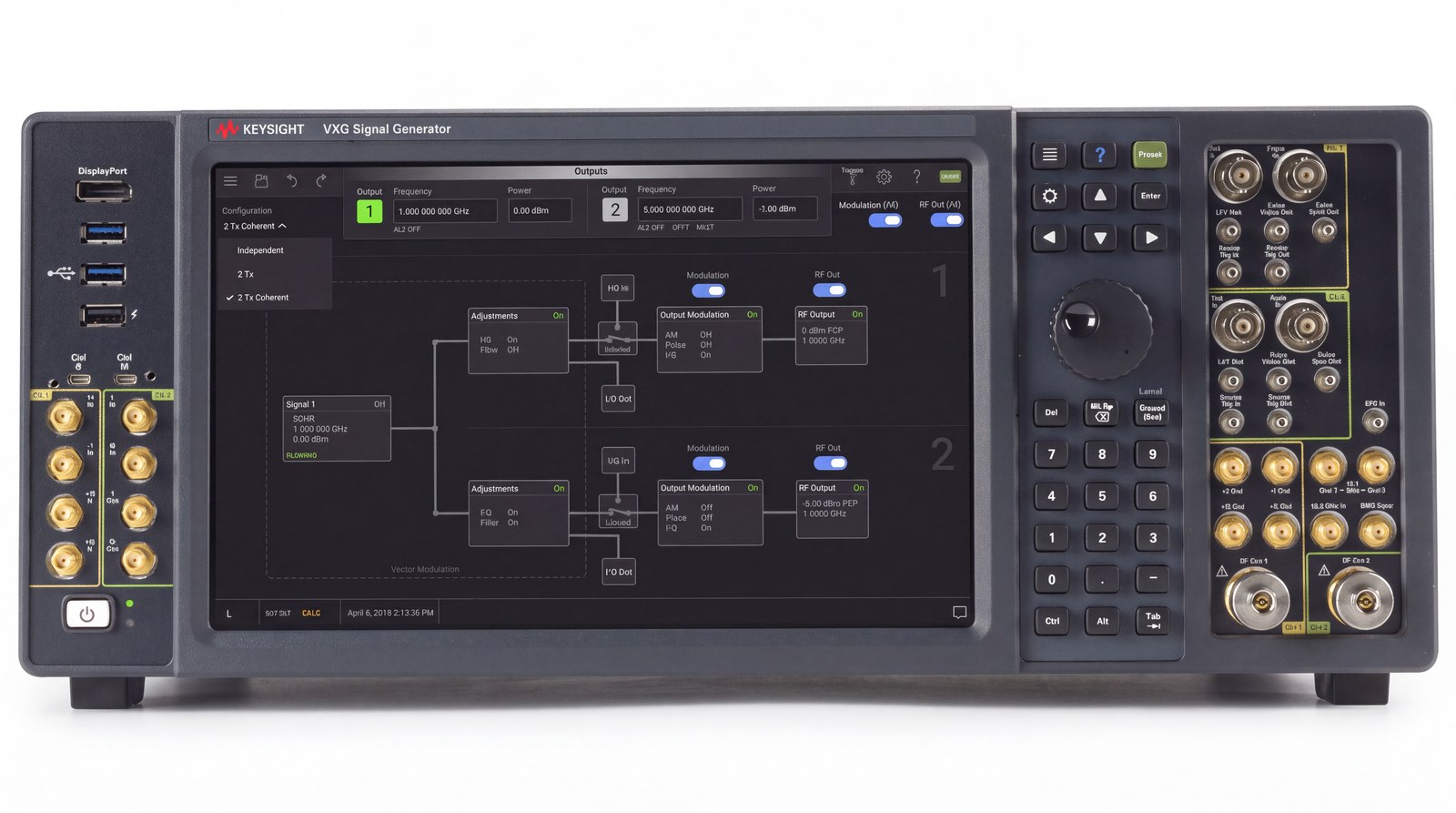Tap the channel 1 I/O Out block
Viewport: 1456px width, 813px height.
(618, 399)
